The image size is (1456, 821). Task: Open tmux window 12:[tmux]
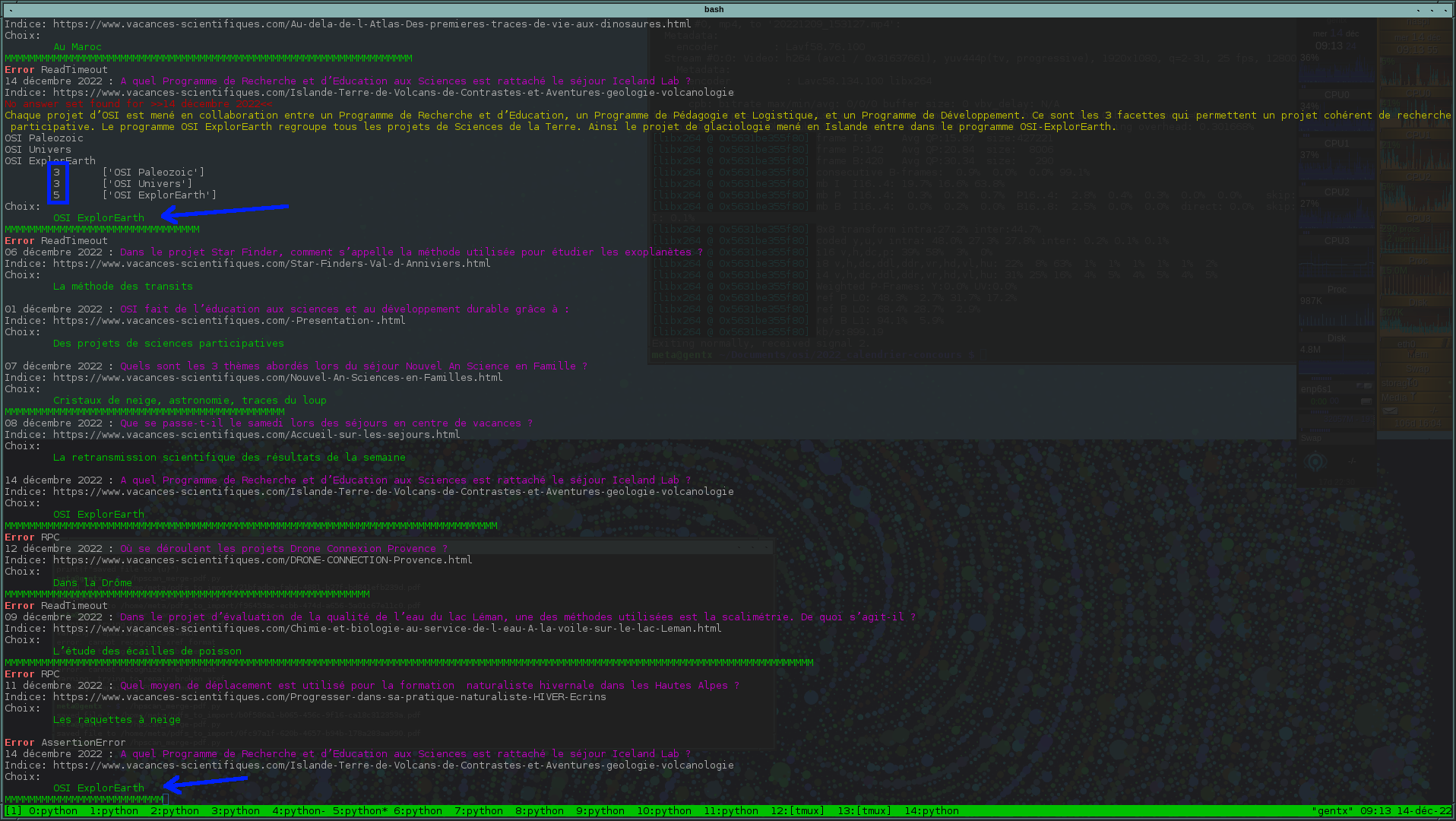pyautogui.click(x=797, y=811)
